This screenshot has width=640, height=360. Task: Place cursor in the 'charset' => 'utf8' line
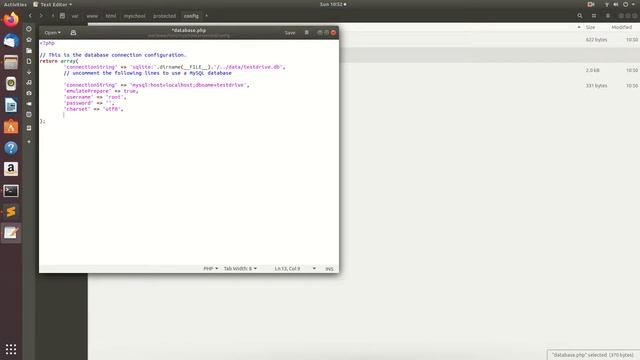(93, 109)
